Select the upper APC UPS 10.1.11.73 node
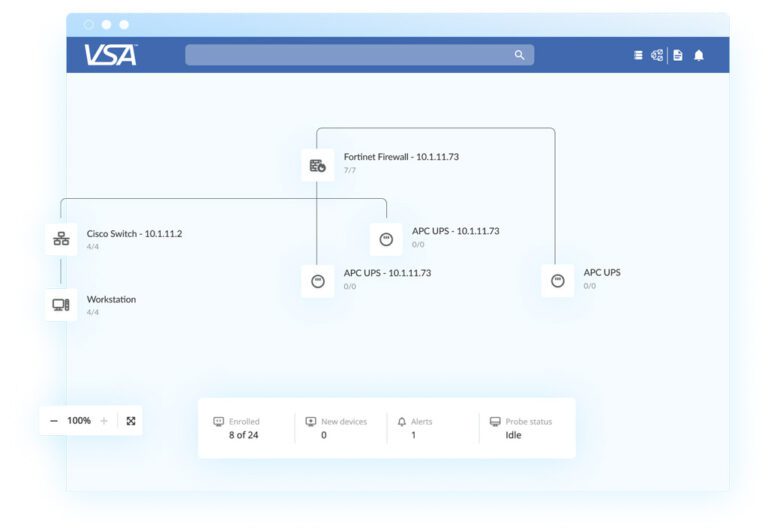768x532 pixels. (x=386, y=239)
